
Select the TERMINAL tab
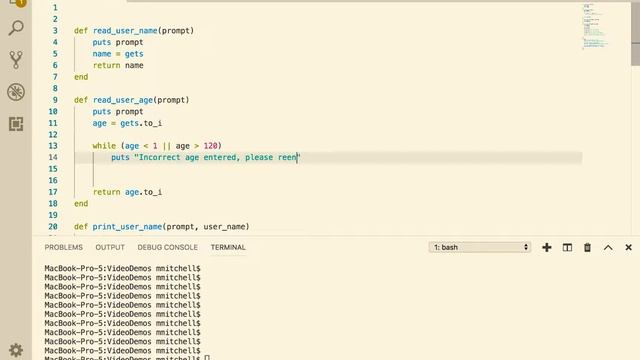(x=228, y=247)
